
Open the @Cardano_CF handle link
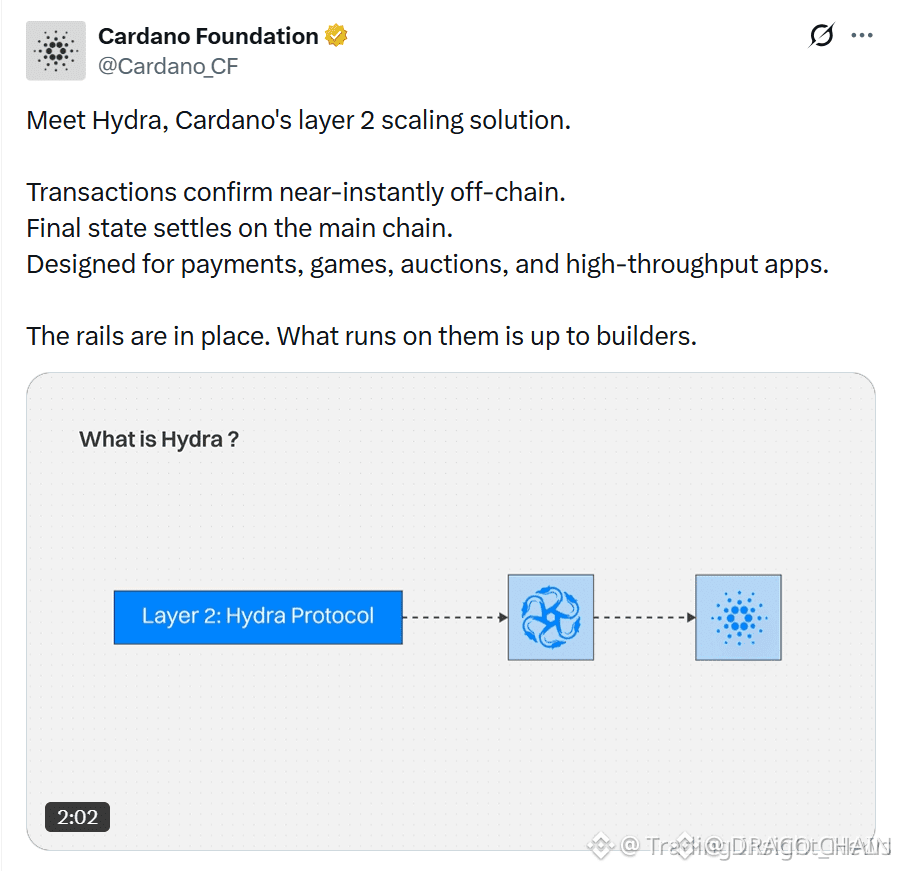(x=168, y=67)
